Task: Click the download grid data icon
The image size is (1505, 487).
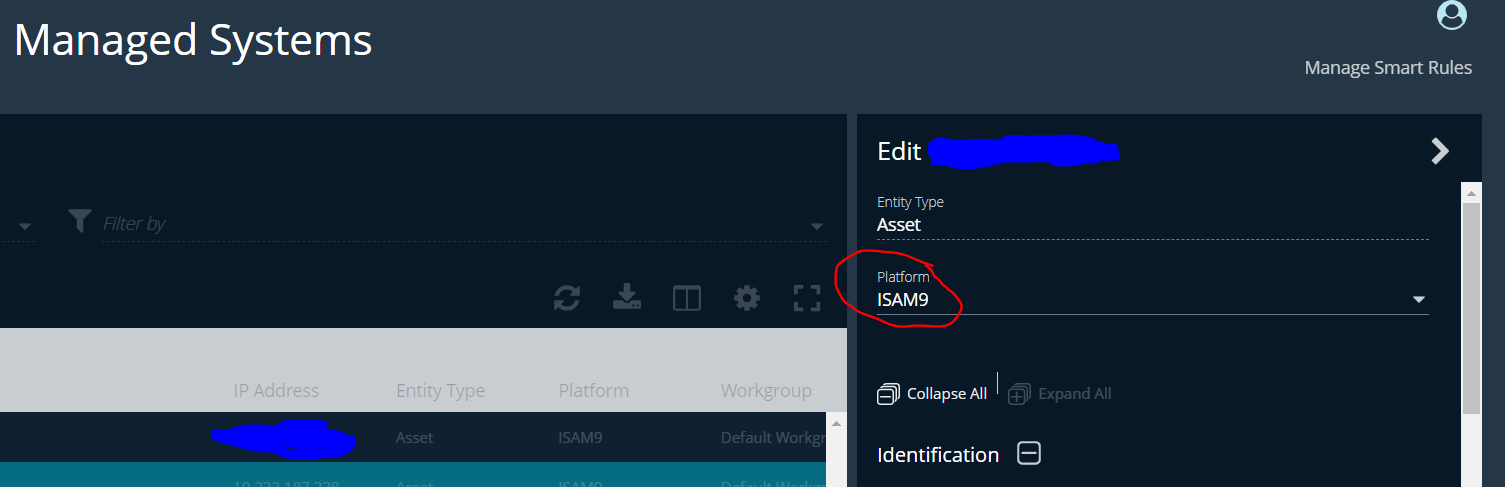Action: (x=627, y=297)
